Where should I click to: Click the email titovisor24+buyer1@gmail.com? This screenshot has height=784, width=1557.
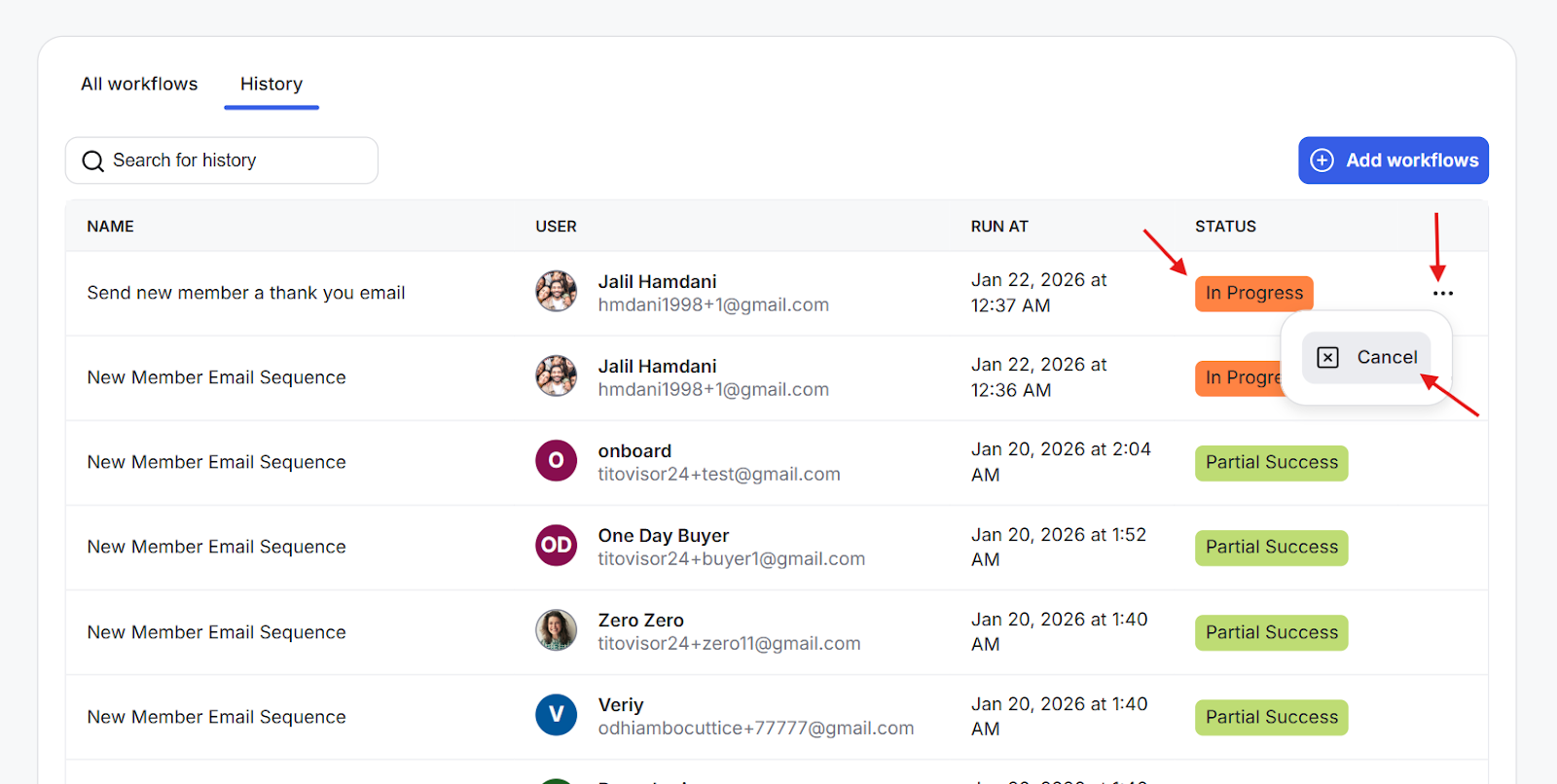[x=732, y=558]
